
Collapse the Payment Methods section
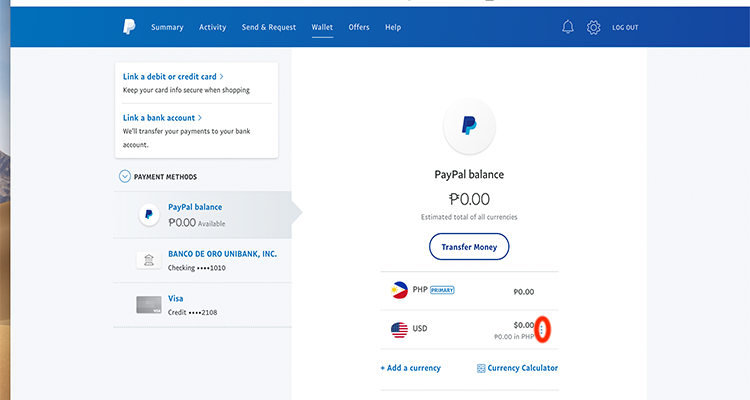124,177
